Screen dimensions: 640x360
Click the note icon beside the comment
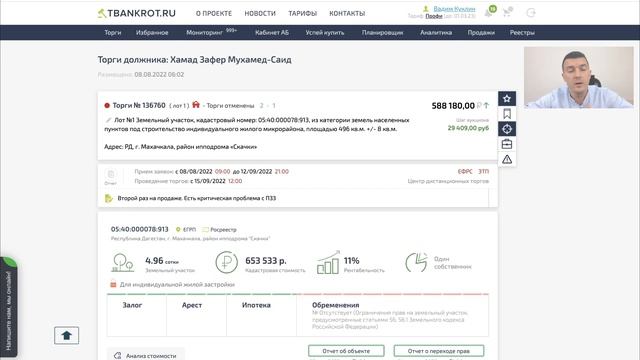(109, 198)
